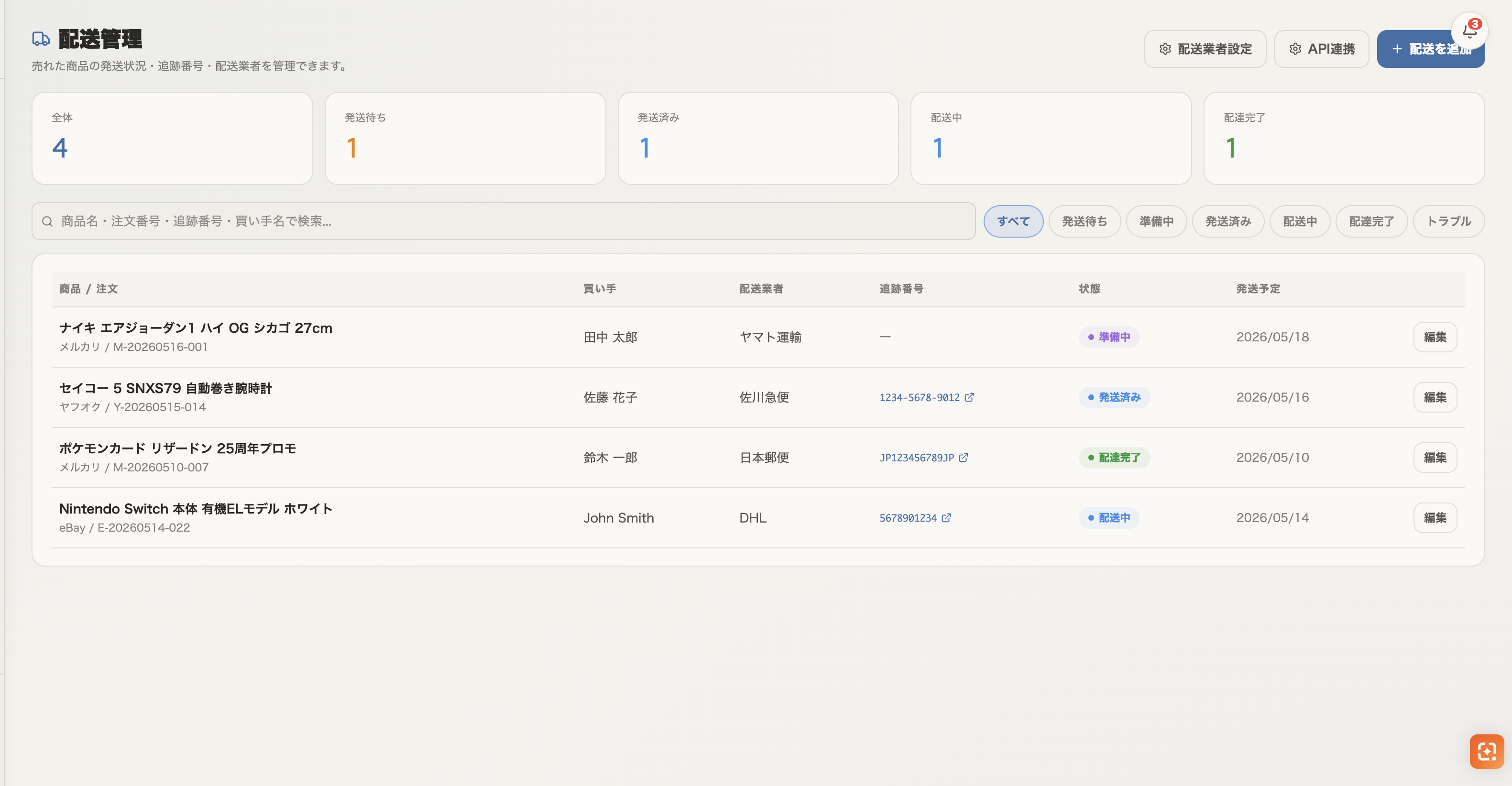Viewport: 1512px width, 786px height.
Task: Click the truck icon beside 配送管理
Action: pyautogui.click(x=41, y=39)
